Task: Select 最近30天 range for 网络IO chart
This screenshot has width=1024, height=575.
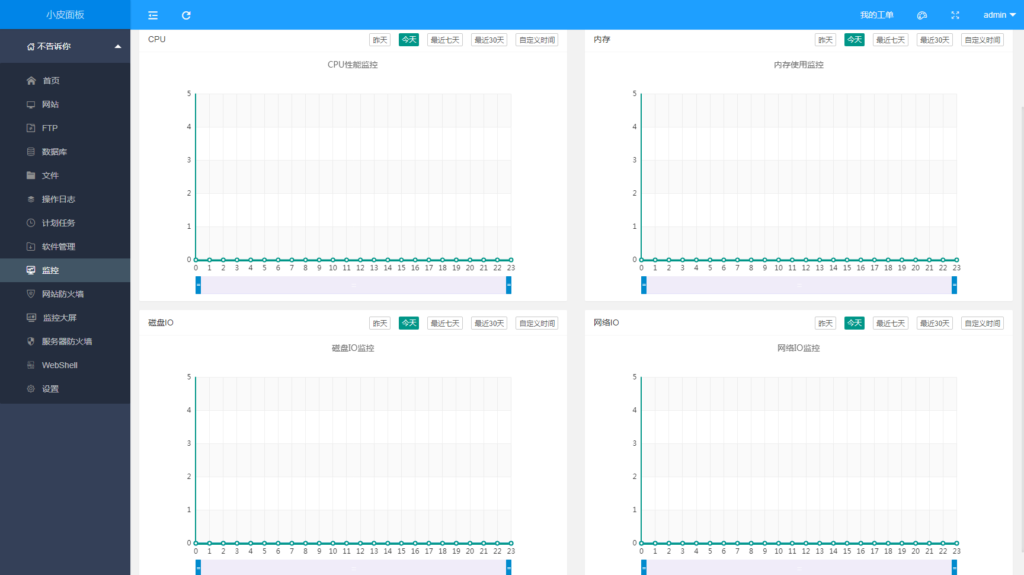Action: (x=935, y=323)
